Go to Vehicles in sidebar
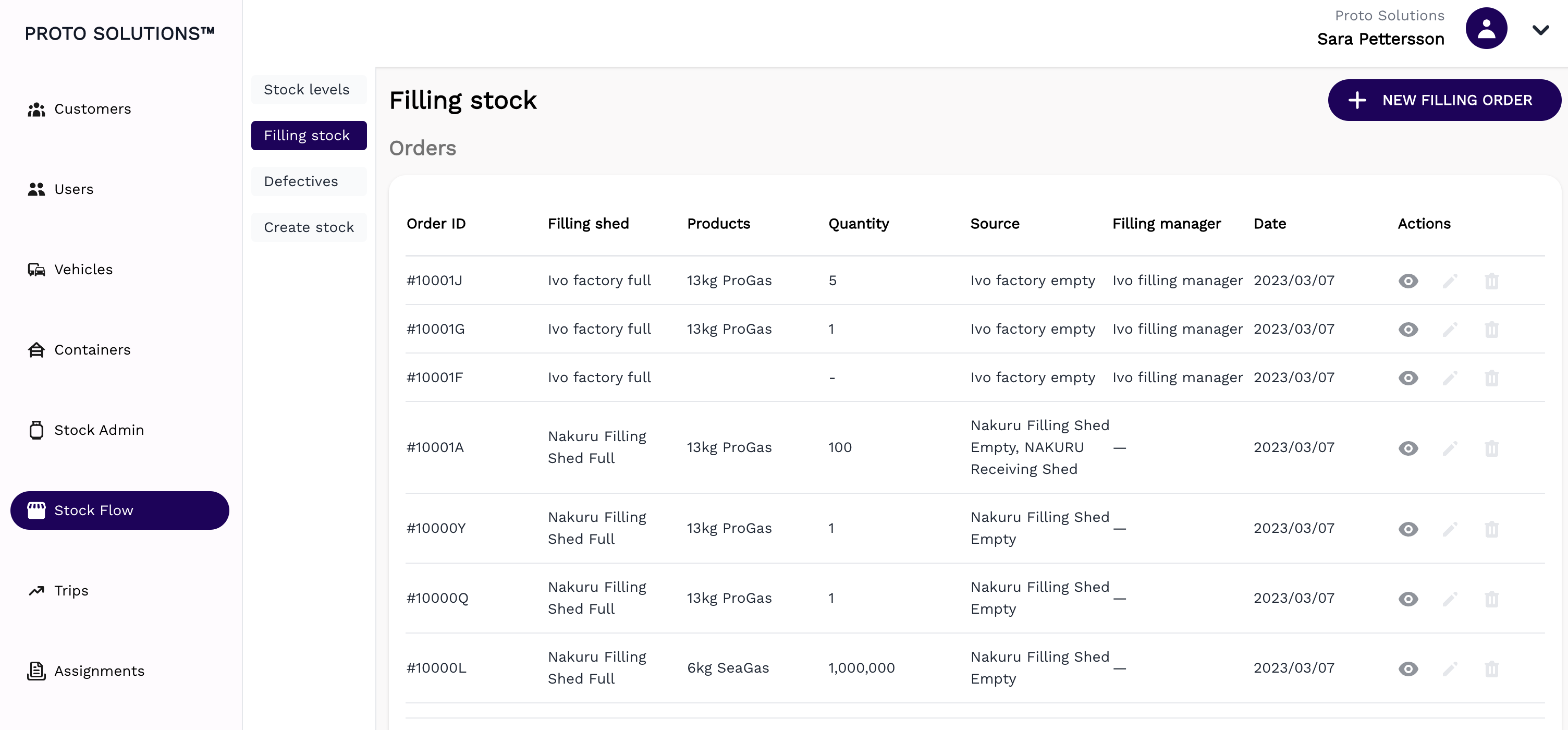The height and width of the screenshot is (730, 1568). pos(119,270)
